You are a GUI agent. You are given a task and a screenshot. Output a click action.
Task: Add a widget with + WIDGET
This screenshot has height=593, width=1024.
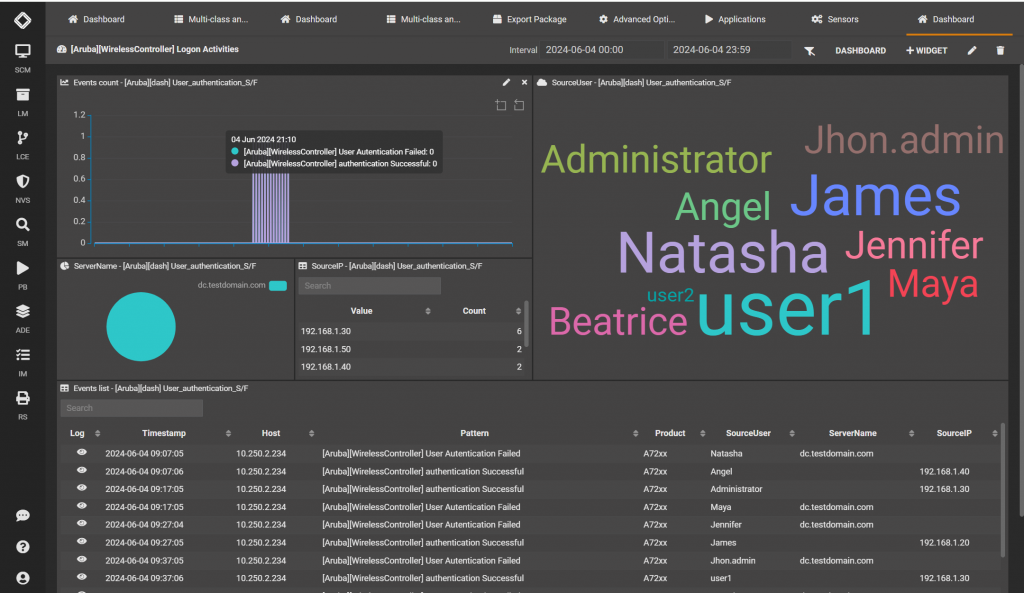coord(926,50)
